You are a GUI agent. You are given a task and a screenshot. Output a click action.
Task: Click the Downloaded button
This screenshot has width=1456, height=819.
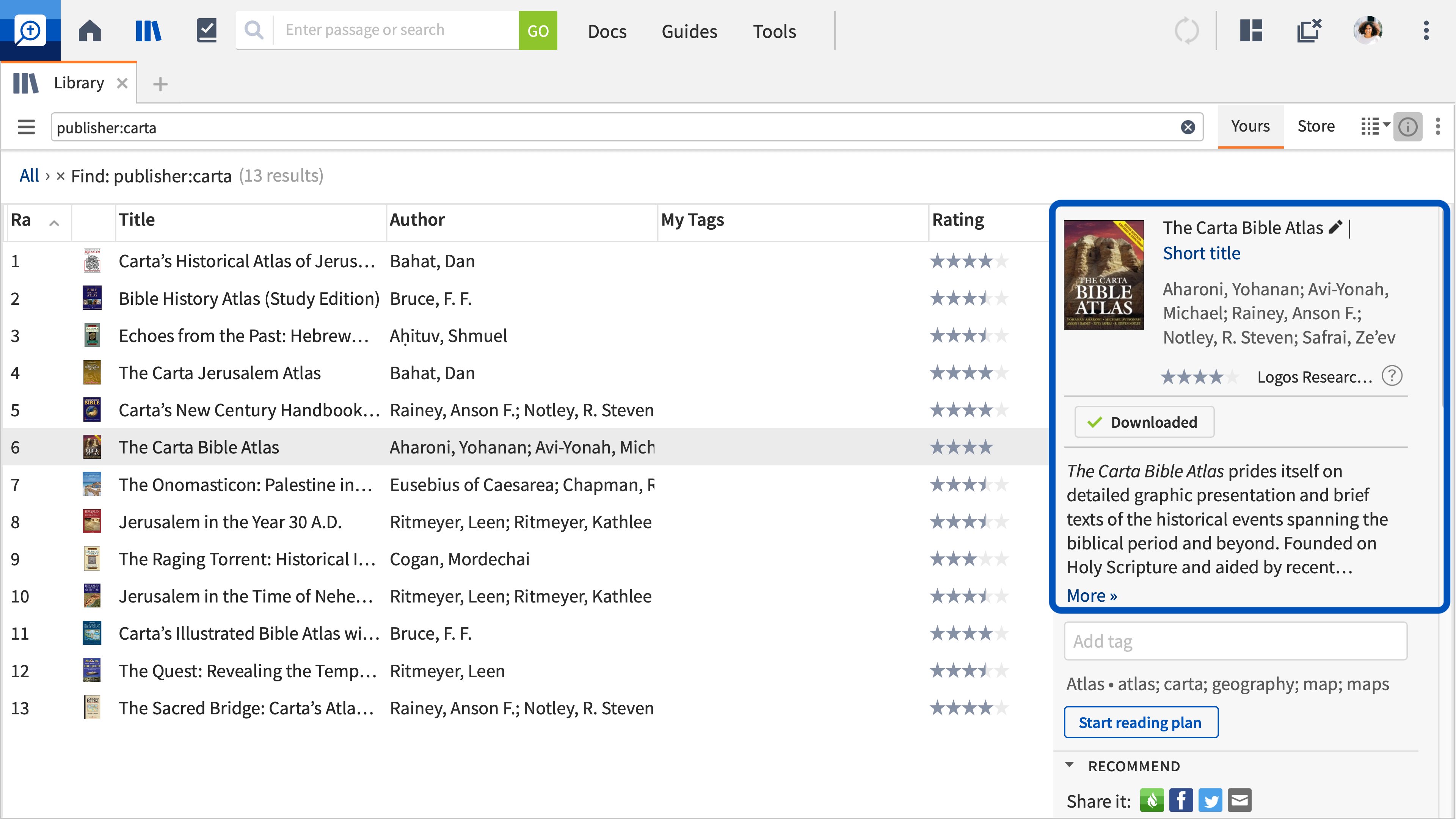pos(1144,422)
